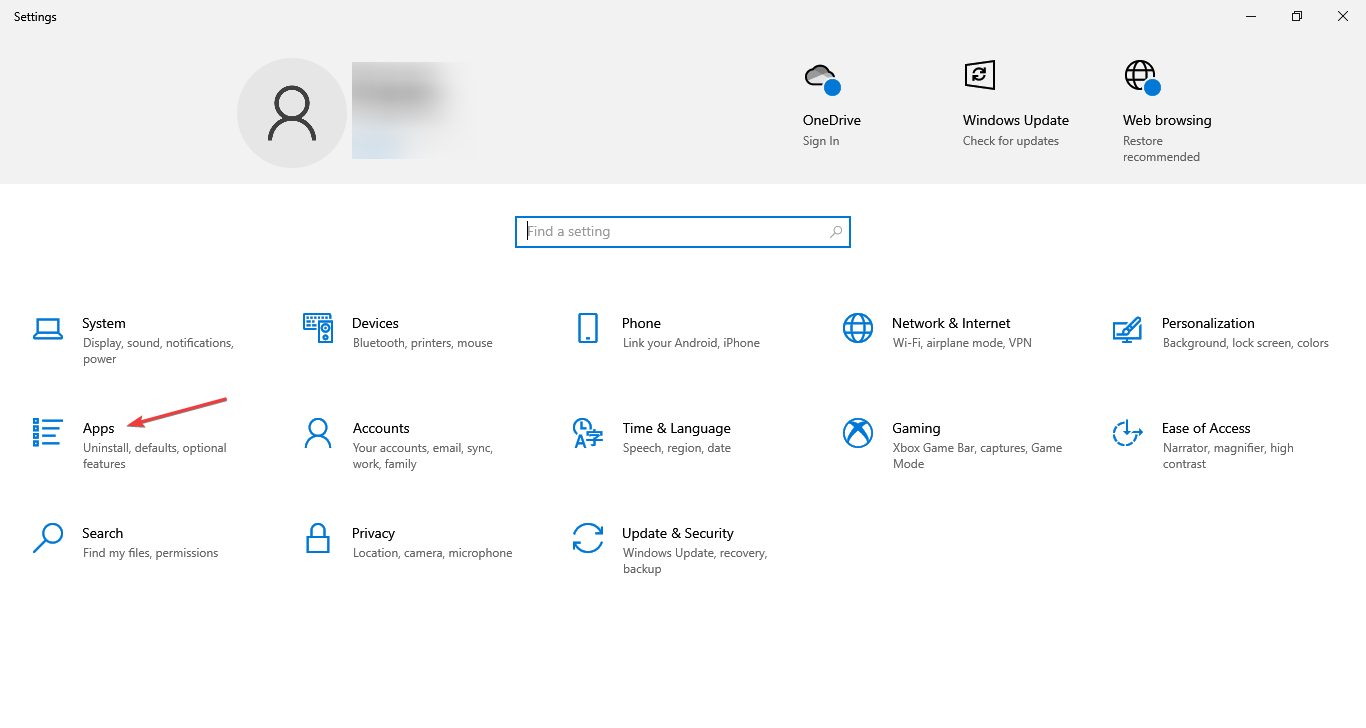Open the Phone icon

point(588,328)
